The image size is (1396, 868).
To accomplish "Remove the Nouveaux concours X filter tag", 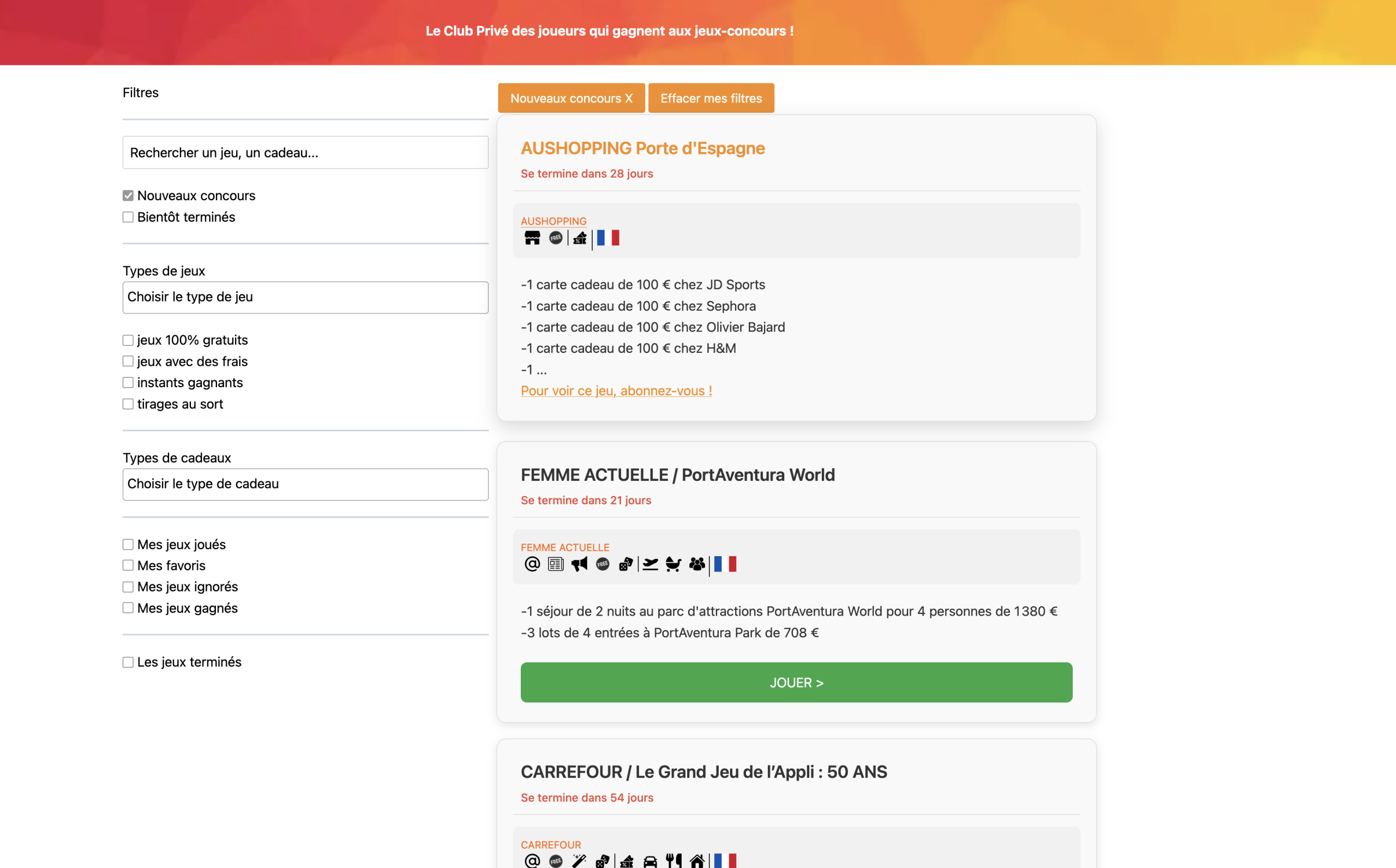I will 571,98.
